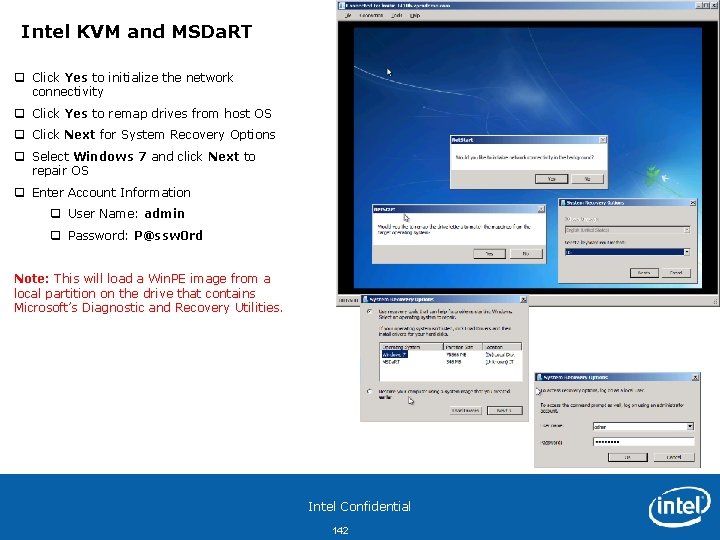The width and height of the screenshot is (720, 540).
Task: Select the MSDaRT row in operating system list
Action: (451, 362)
